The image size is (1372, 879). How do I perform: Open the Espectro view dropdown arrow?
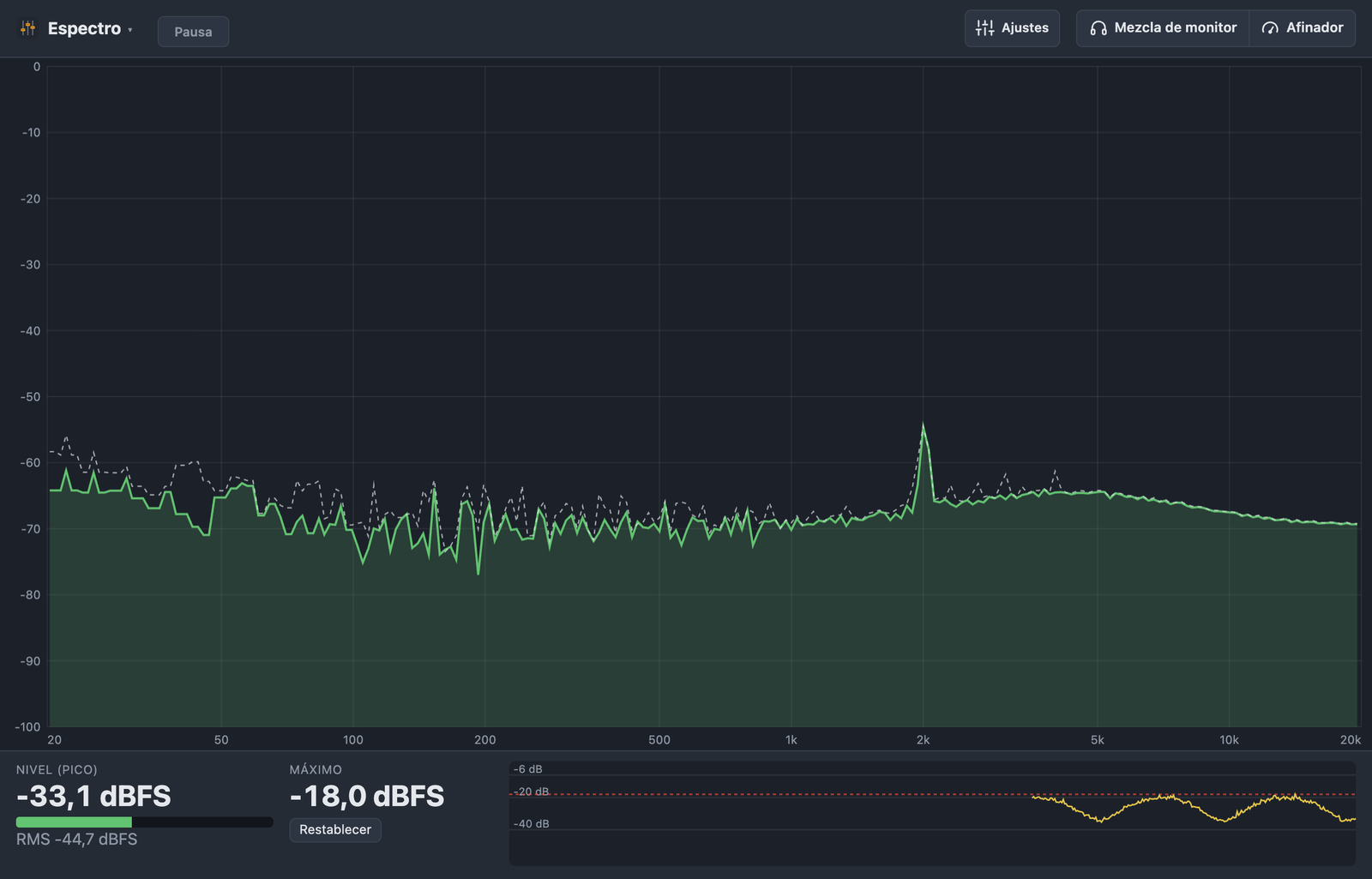(130, 30)
